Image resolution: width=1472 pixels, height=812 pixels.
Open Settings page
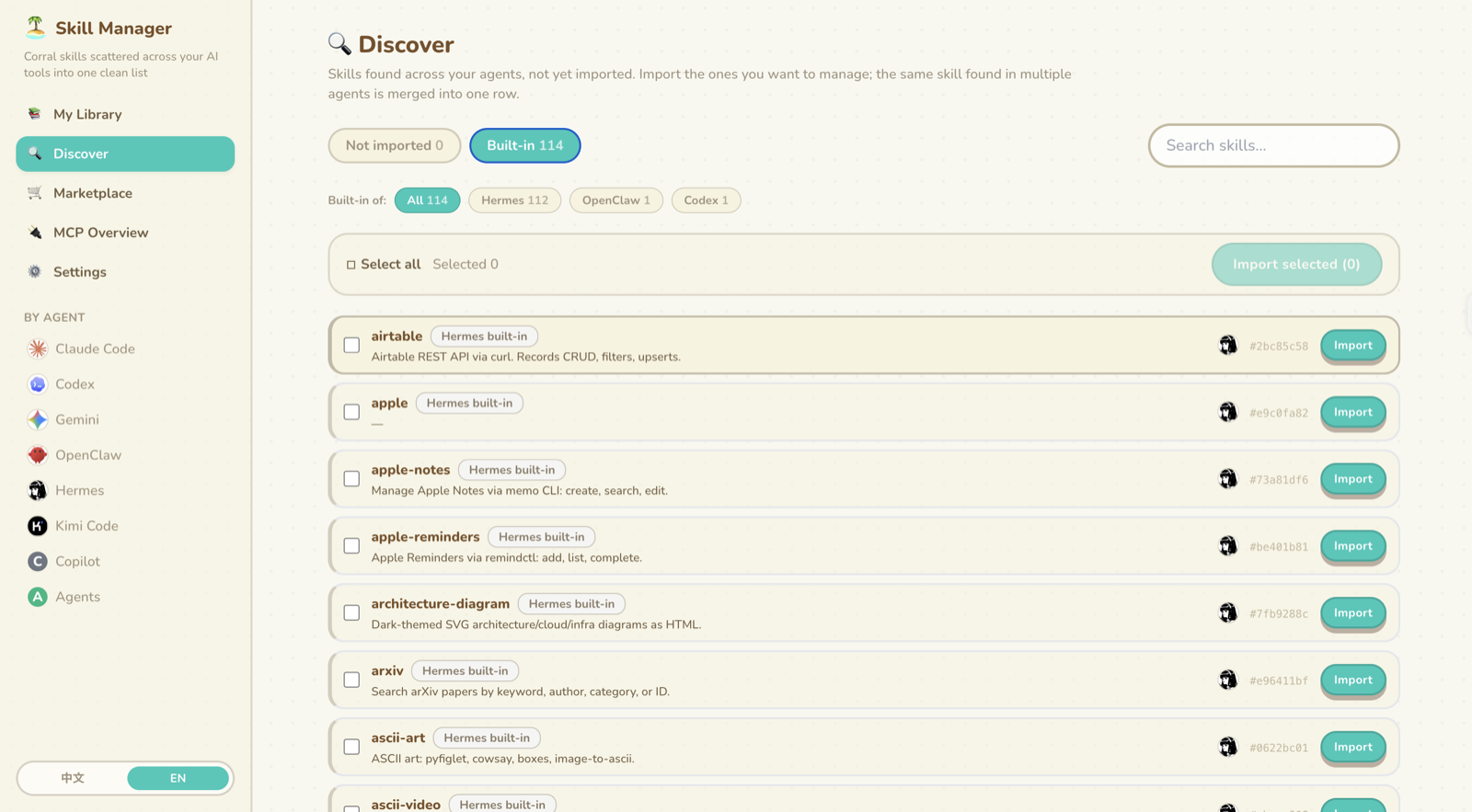125,272
